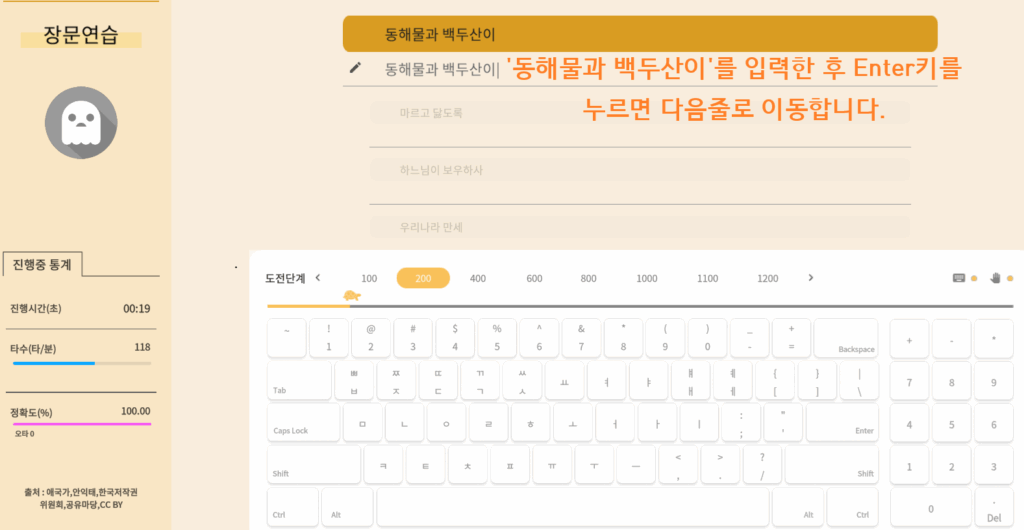Click the Backspace key on virtual keyboard

pyautogui.click(x=846, y=338)
